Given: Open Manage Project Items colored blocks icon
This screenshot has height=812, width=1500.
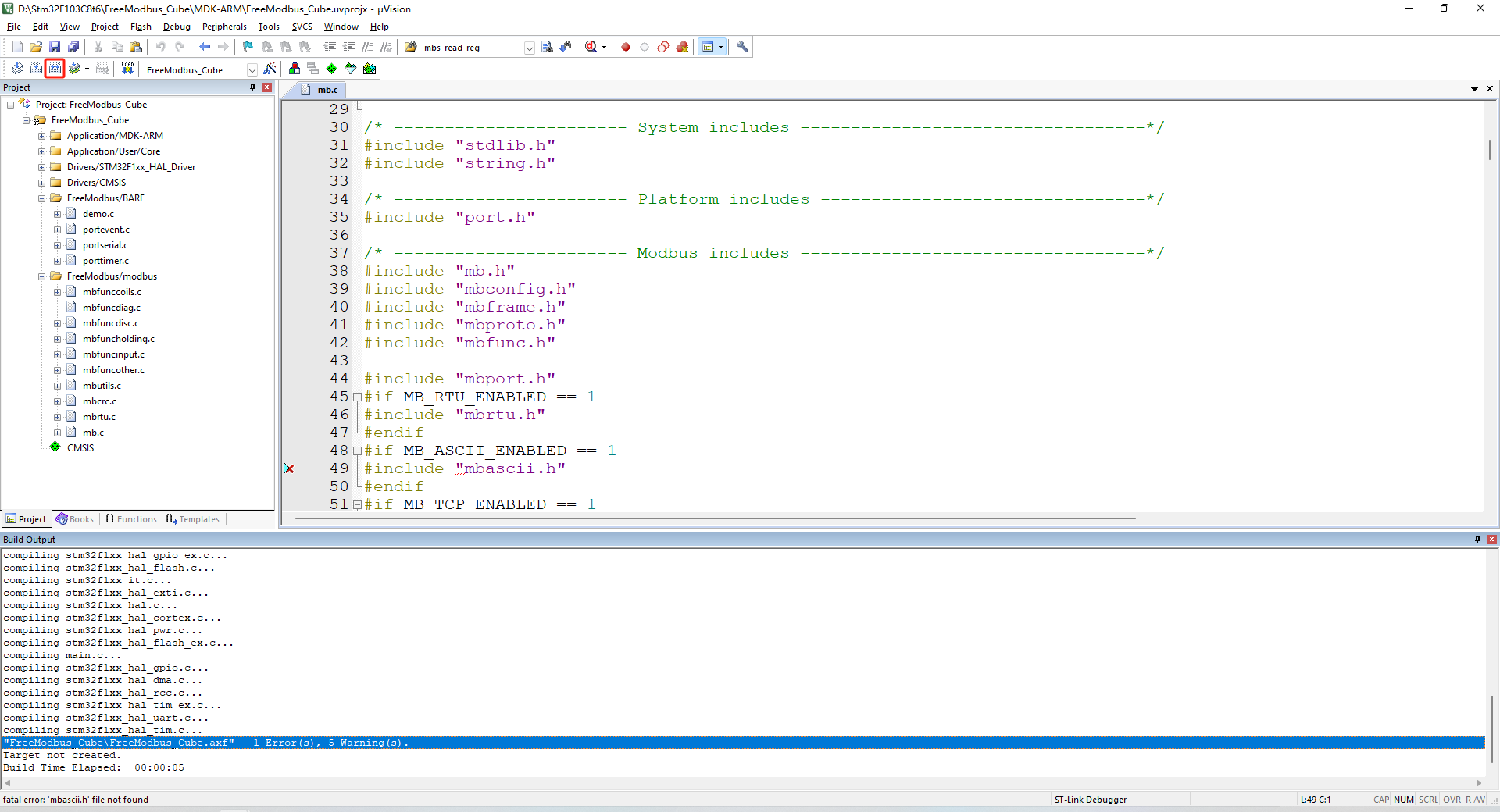Looking at the screenshot, I should tap(295, 69).
